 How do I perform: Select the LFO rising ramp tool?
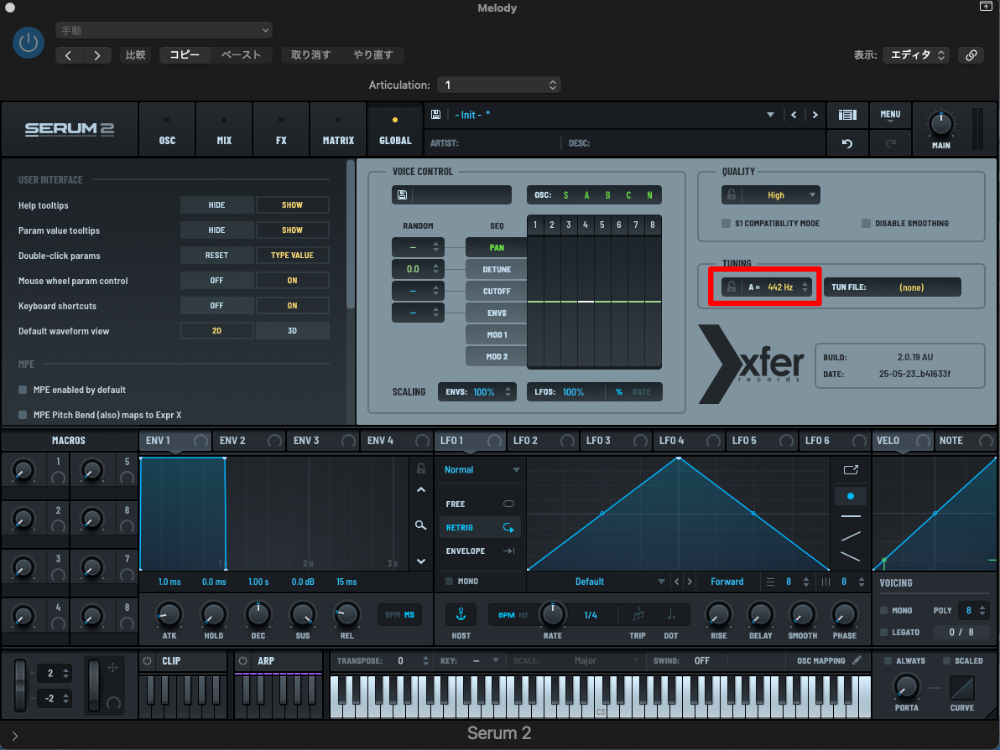point(850,536)
